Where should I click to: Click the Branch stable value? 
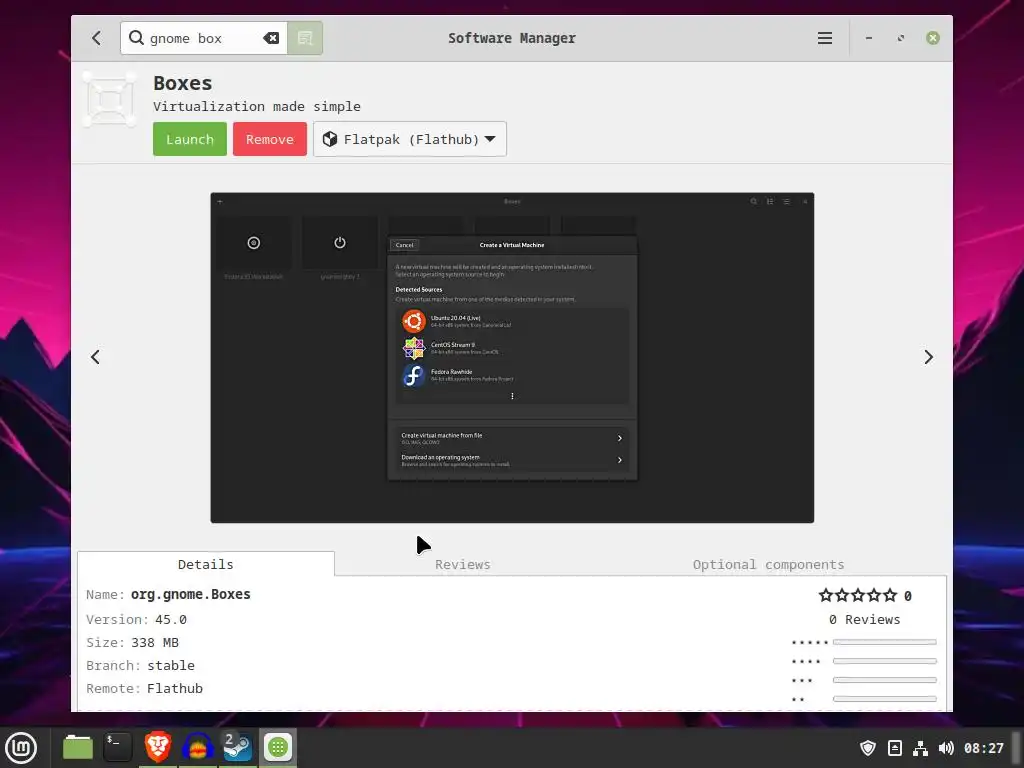(x=171, y=665)
